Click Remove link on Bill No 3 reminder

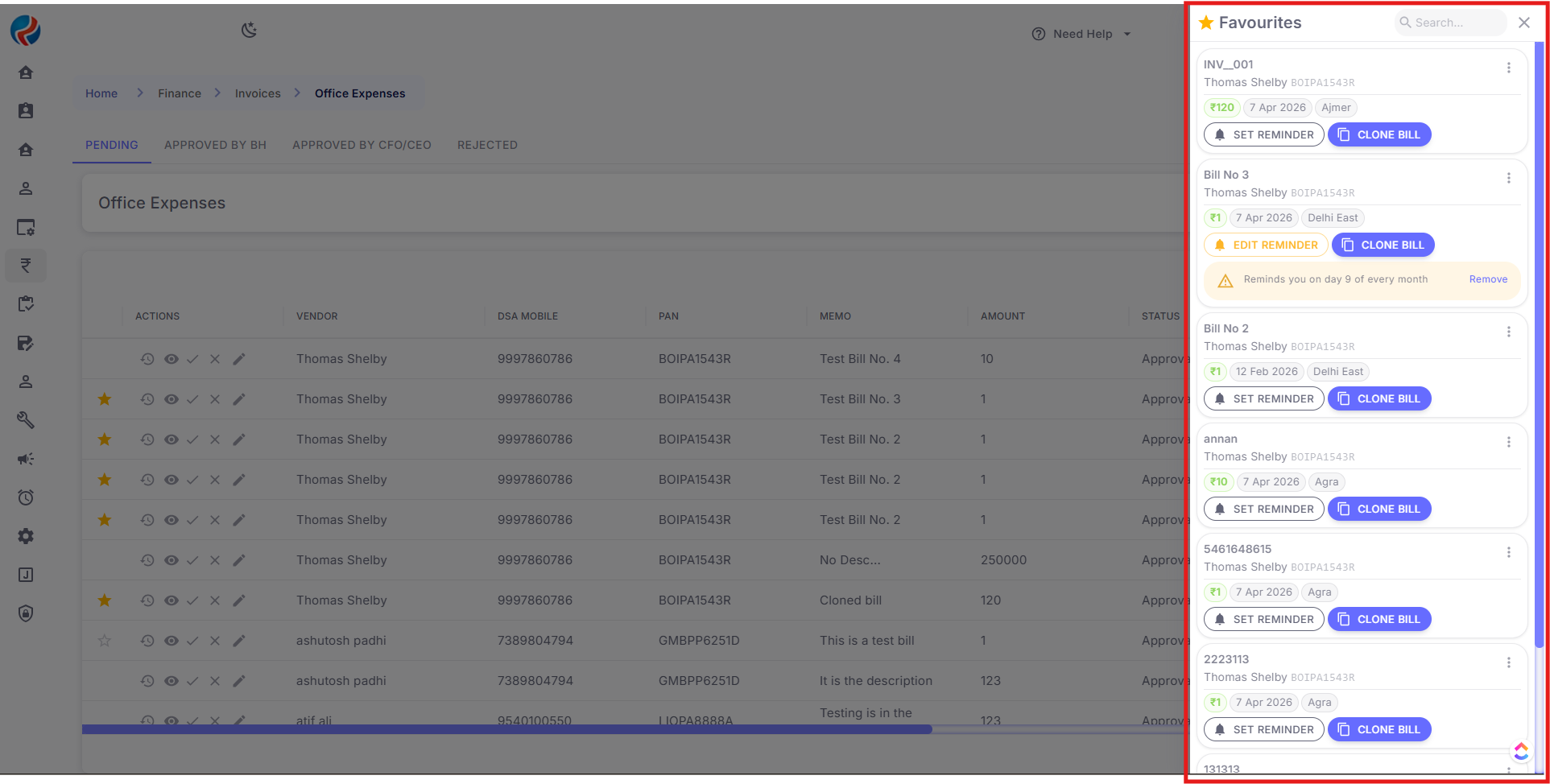(1488, 279)
